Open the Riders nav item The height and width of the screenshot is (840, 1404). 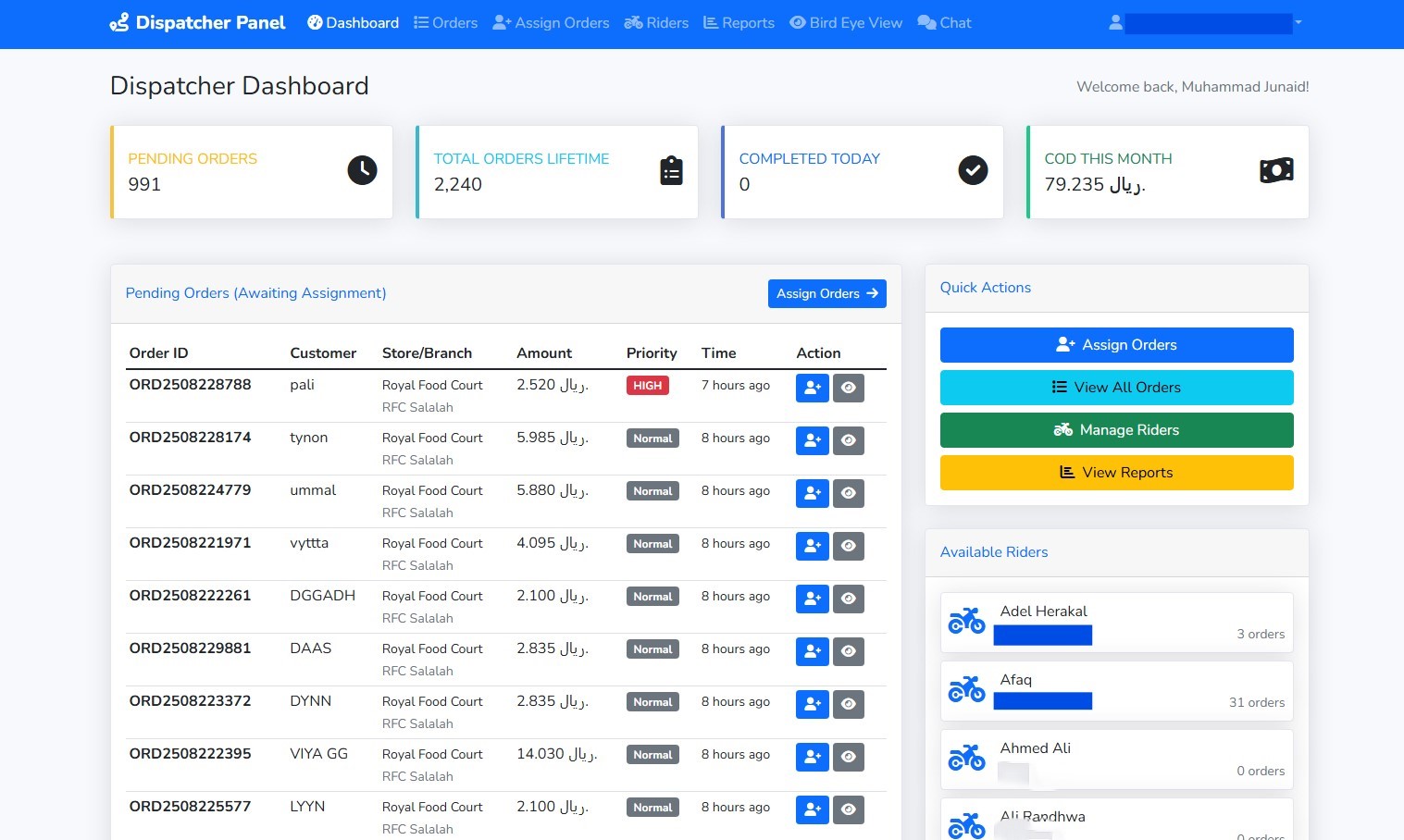pos(656,23)
